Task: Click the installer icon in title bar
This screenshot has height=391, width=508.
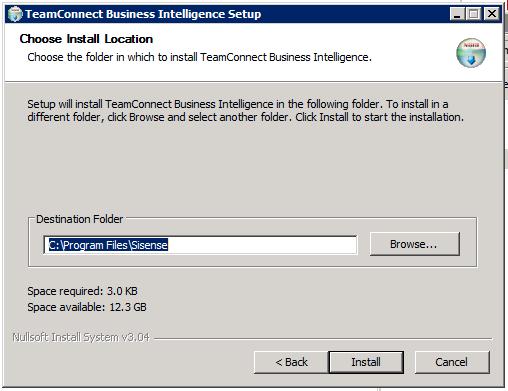Action: tap(15, 14)
